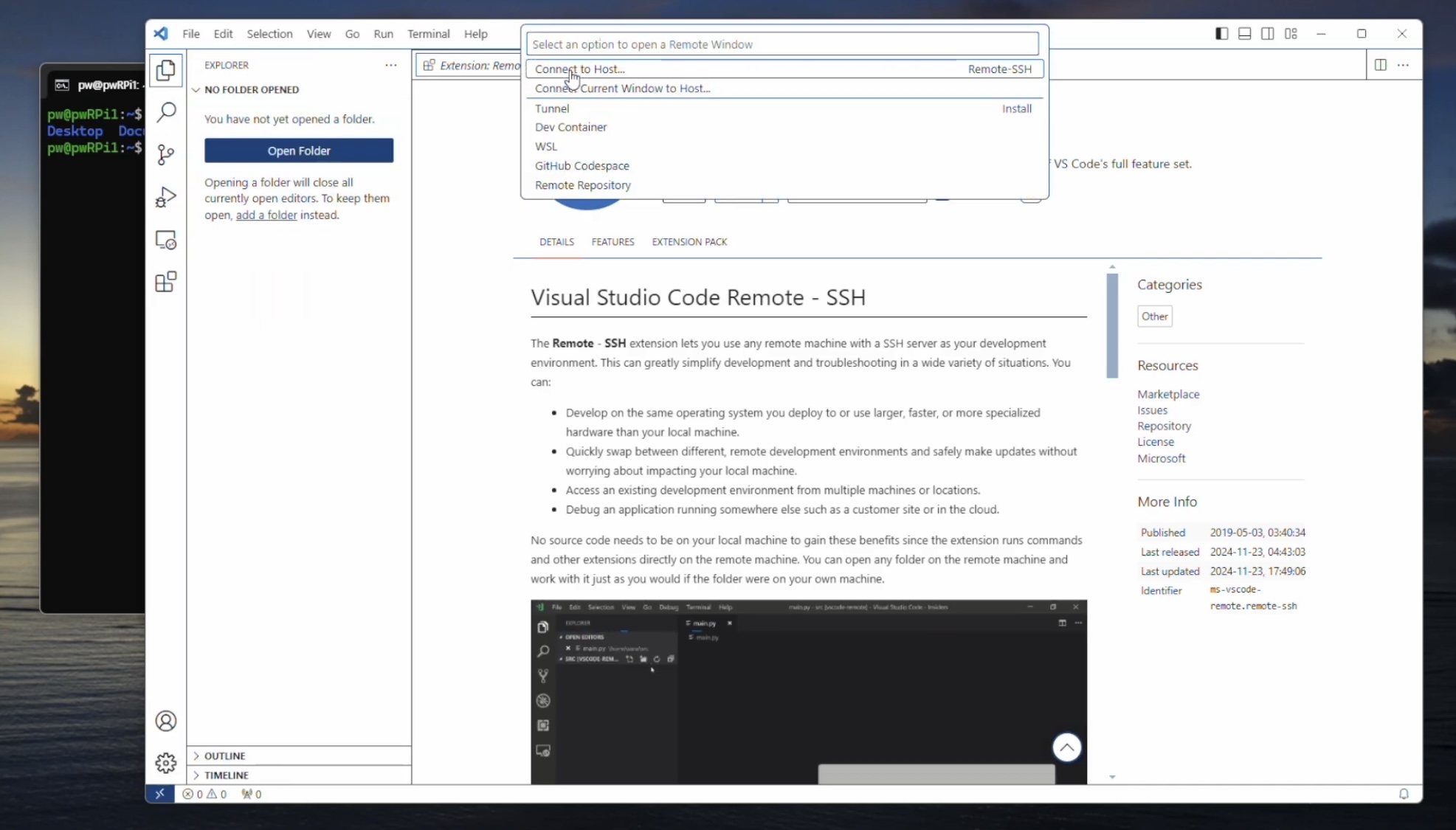Expand the Outline section
This screenshot has width=1456, height=830.
tap(225, 755)
